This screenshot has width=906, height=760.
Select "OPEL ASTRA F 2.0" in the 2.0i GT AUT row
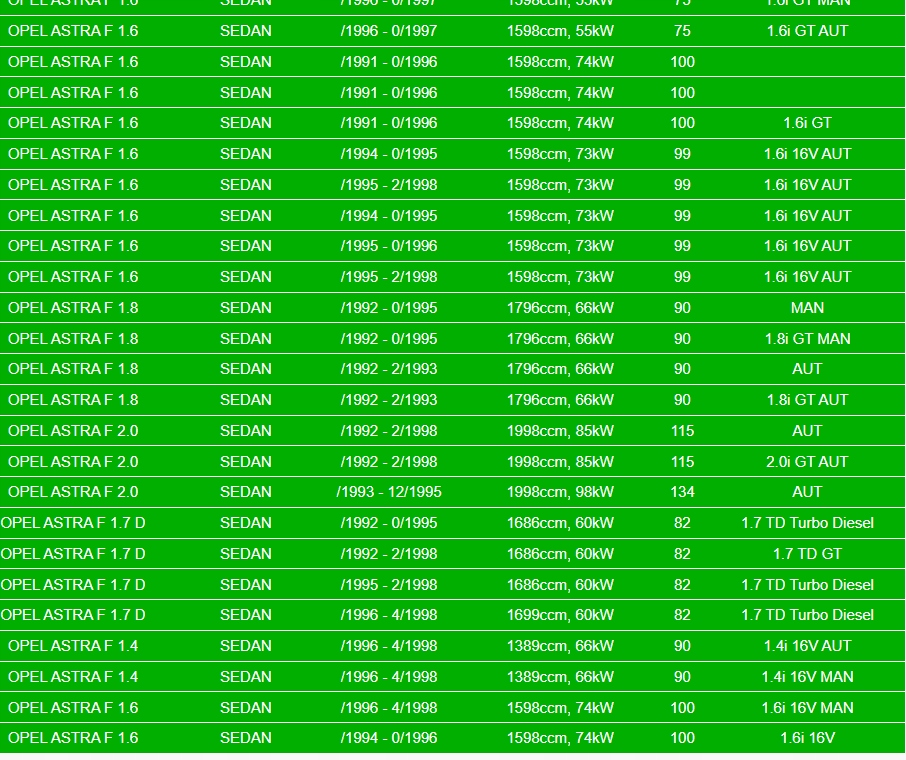(x=73, y=462)
